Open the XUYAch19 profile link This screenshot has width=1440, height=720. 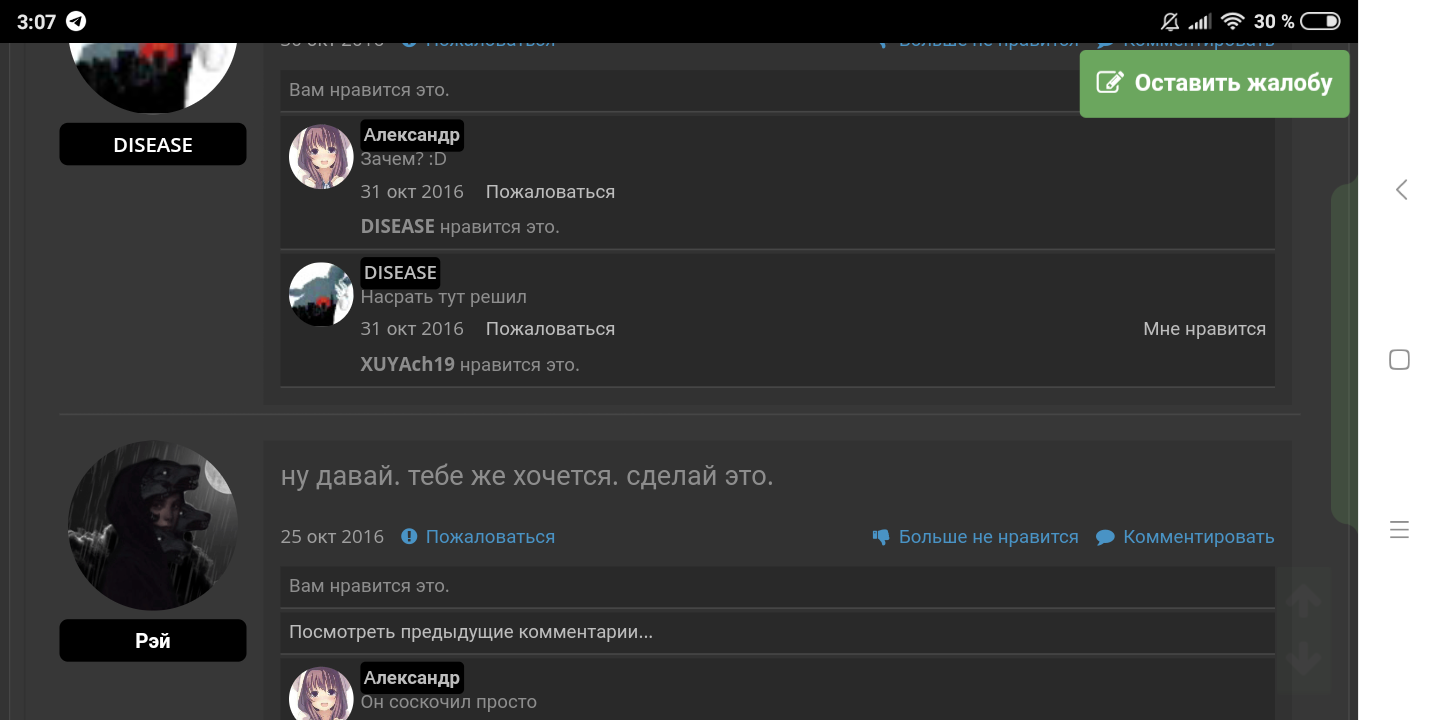tap(408, 365)
